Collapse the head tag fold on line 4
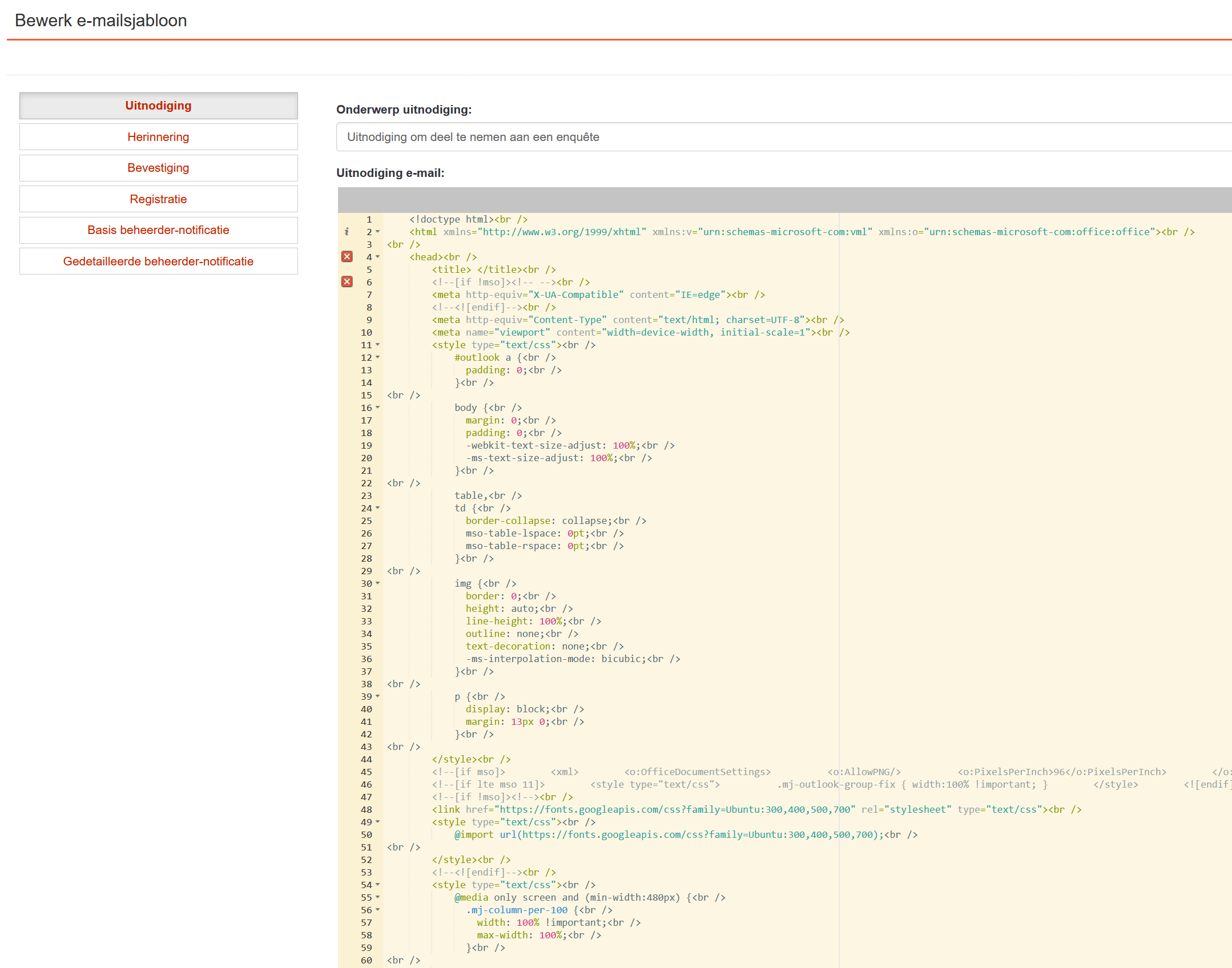The width and height of the screenshot is (1232, 968). 378,257
